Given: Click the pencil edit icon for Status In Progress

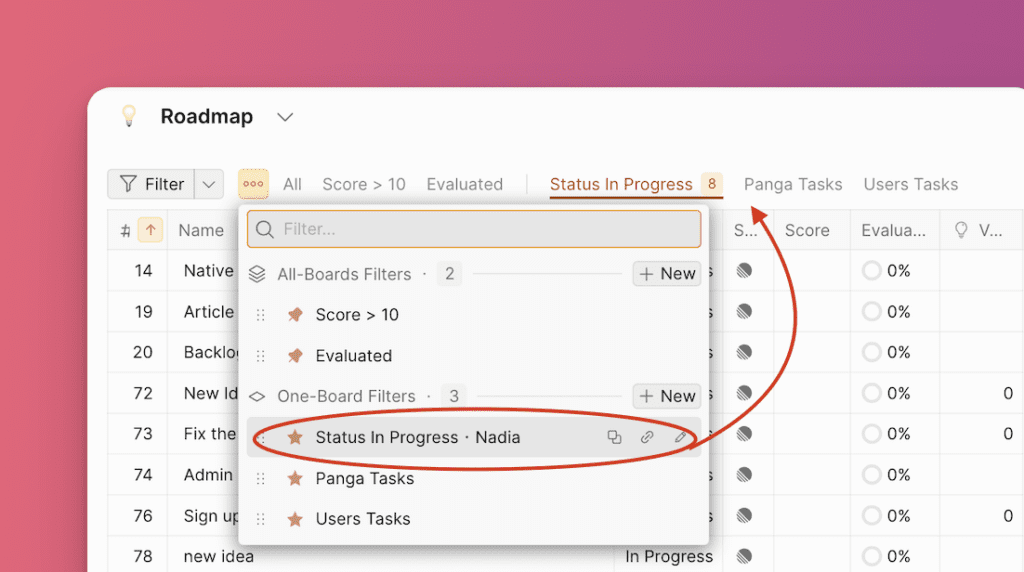Looking at the screenshot, I should pos(680,437).
